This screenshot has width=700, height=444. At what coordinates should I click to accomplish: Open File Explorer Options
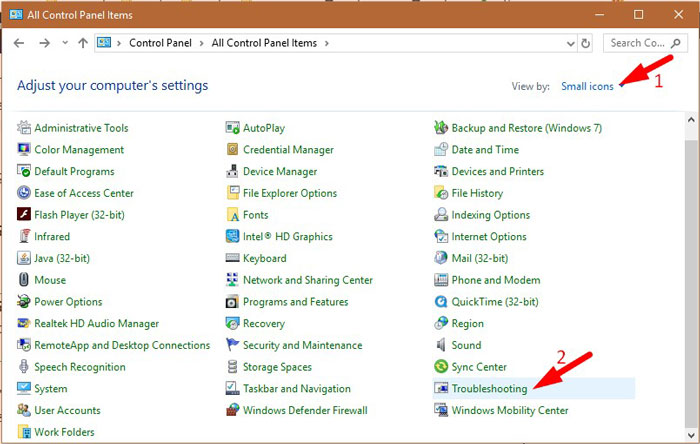(x=290, y=193)
